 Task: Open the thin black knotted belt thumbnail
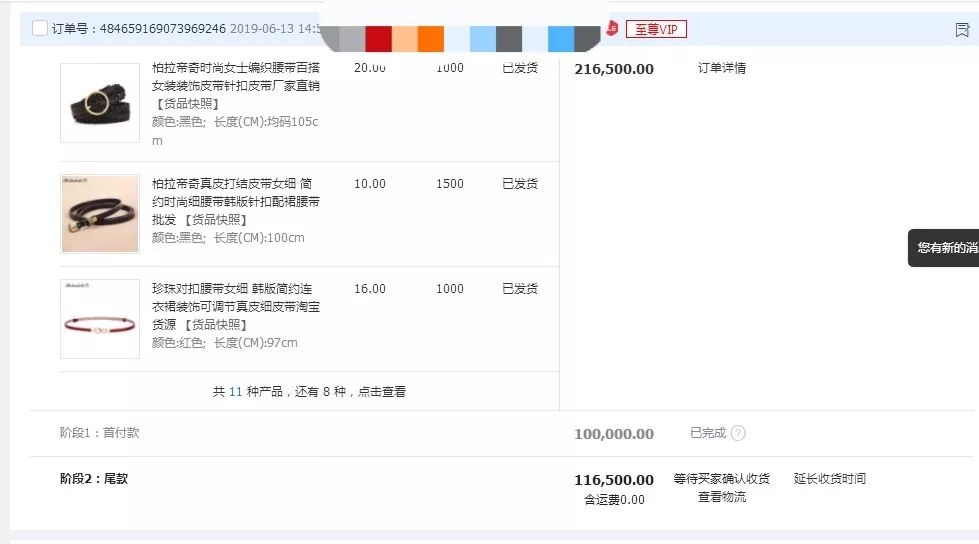pyautogui.click(x=100, y=213)
